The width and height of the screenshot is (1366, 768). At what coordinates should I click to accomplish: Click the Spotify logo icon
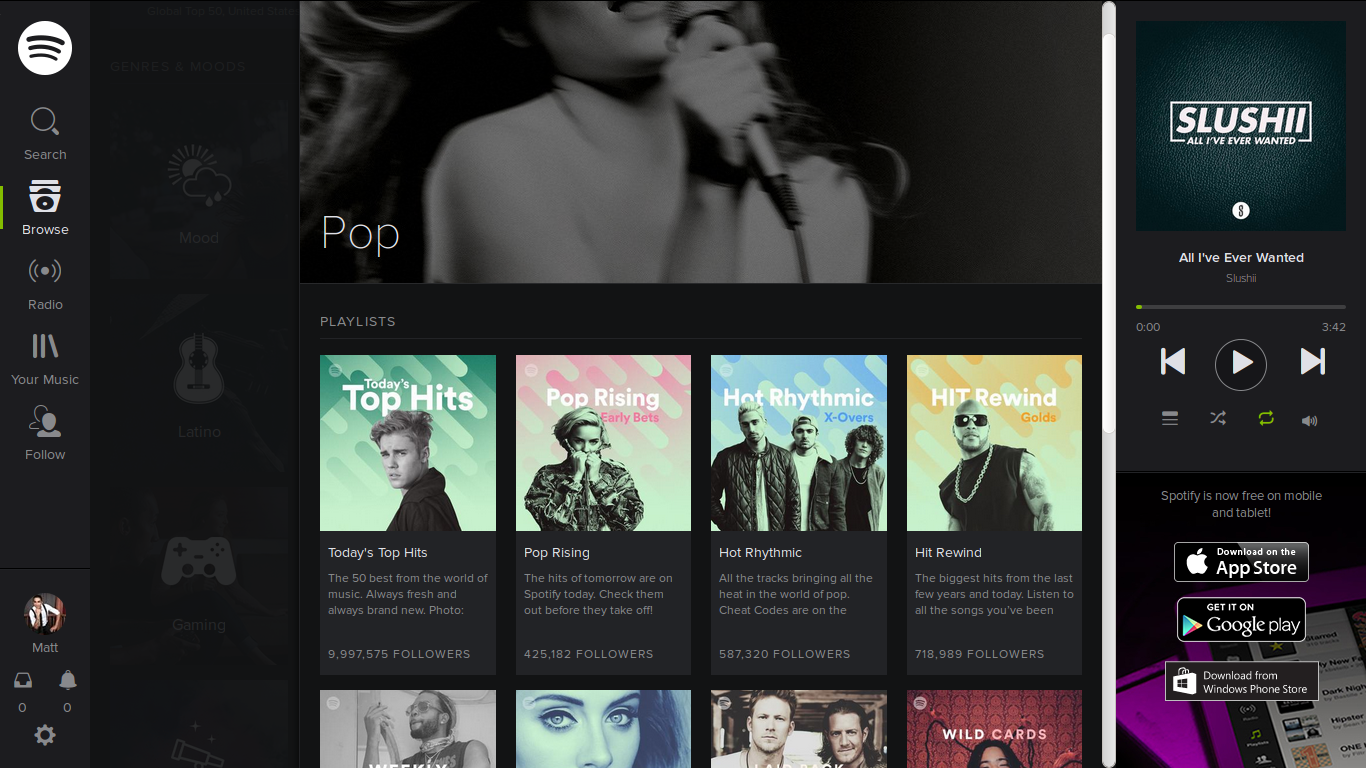pos(45,47)
